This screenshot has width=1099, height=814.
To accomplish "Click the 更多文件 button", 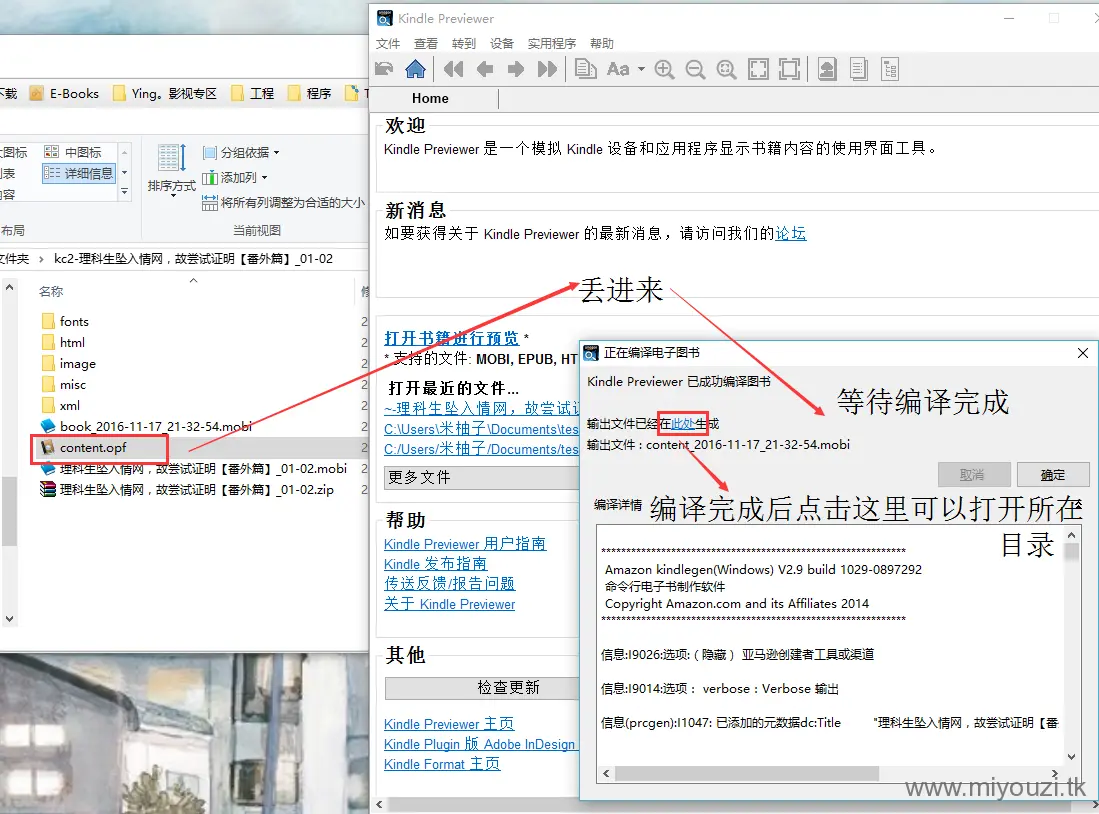I will 482,477.
